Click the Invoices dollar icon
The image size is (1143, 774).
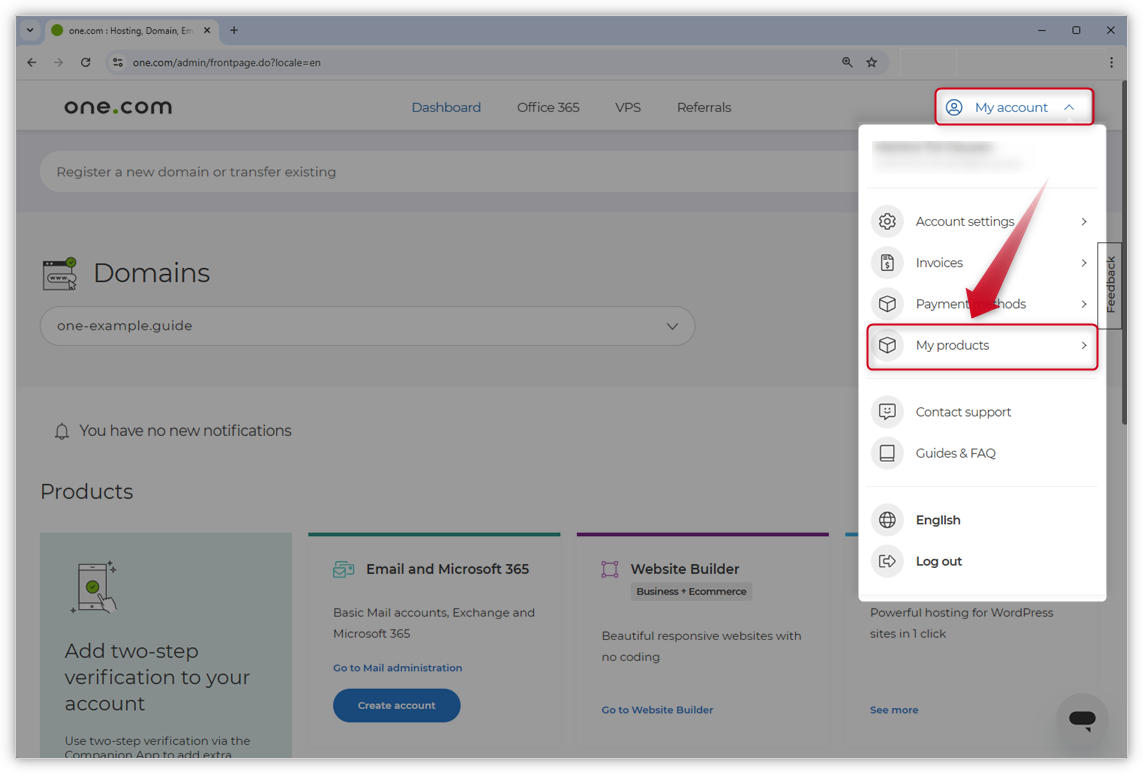887,262
